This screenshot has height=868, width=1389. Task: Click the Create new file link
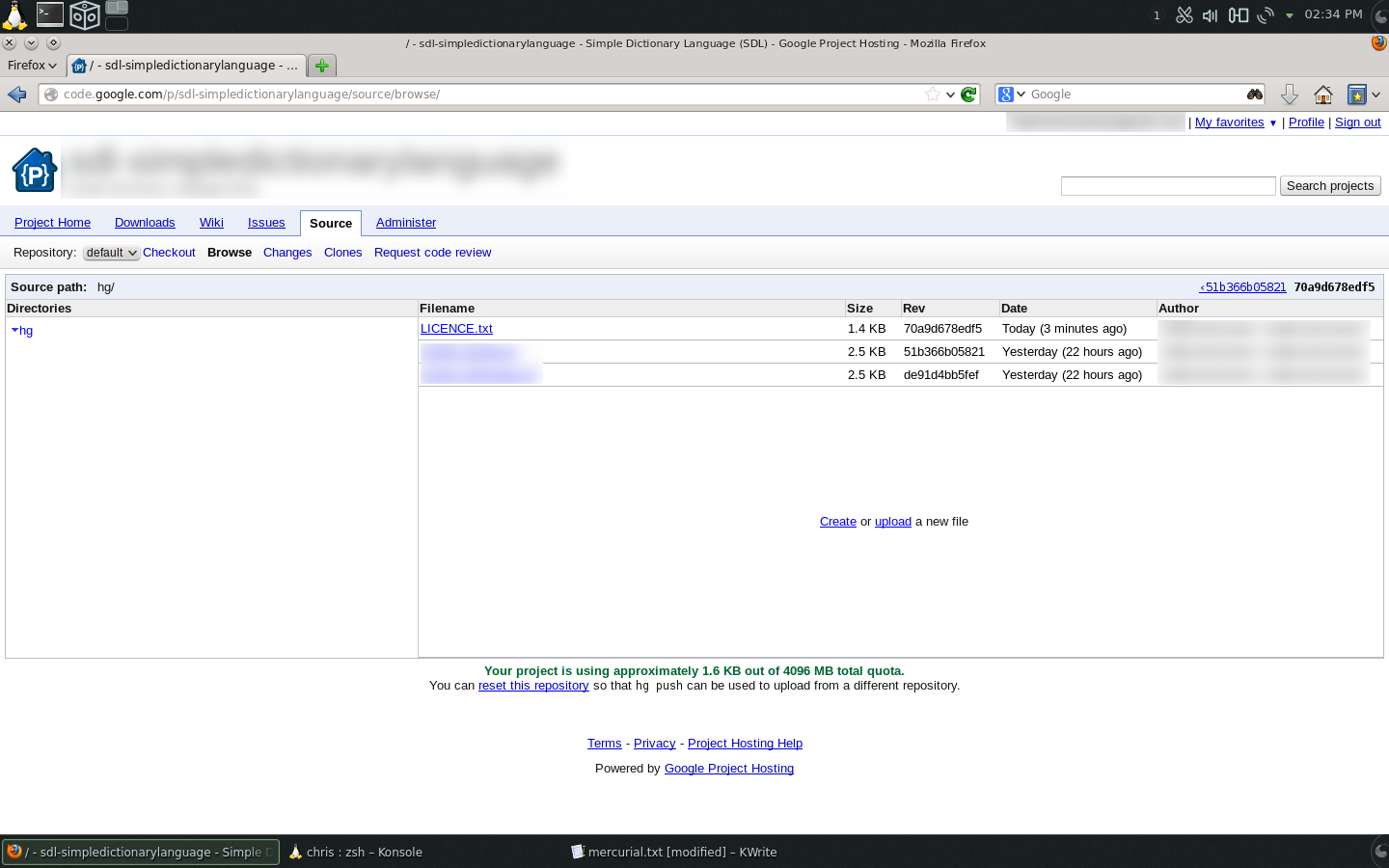click(x=837, y=522)
